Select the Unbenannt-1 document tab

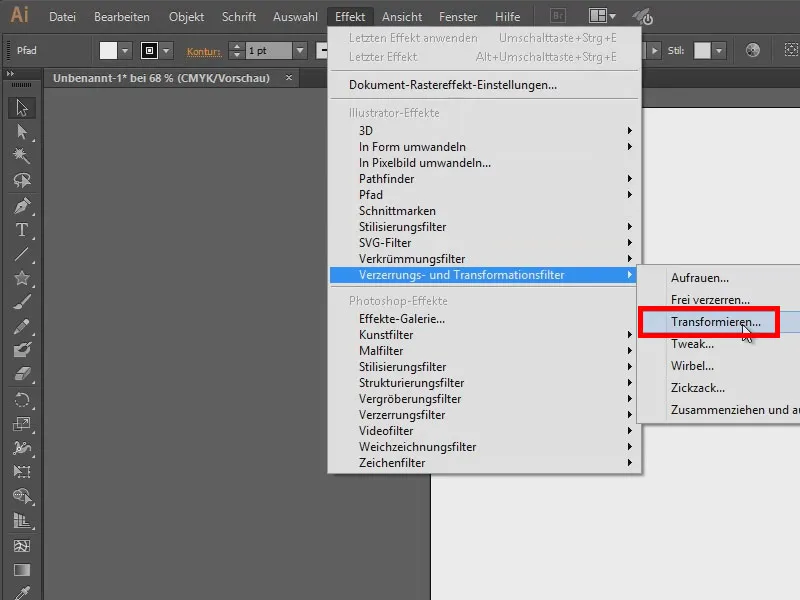(161, 78)
